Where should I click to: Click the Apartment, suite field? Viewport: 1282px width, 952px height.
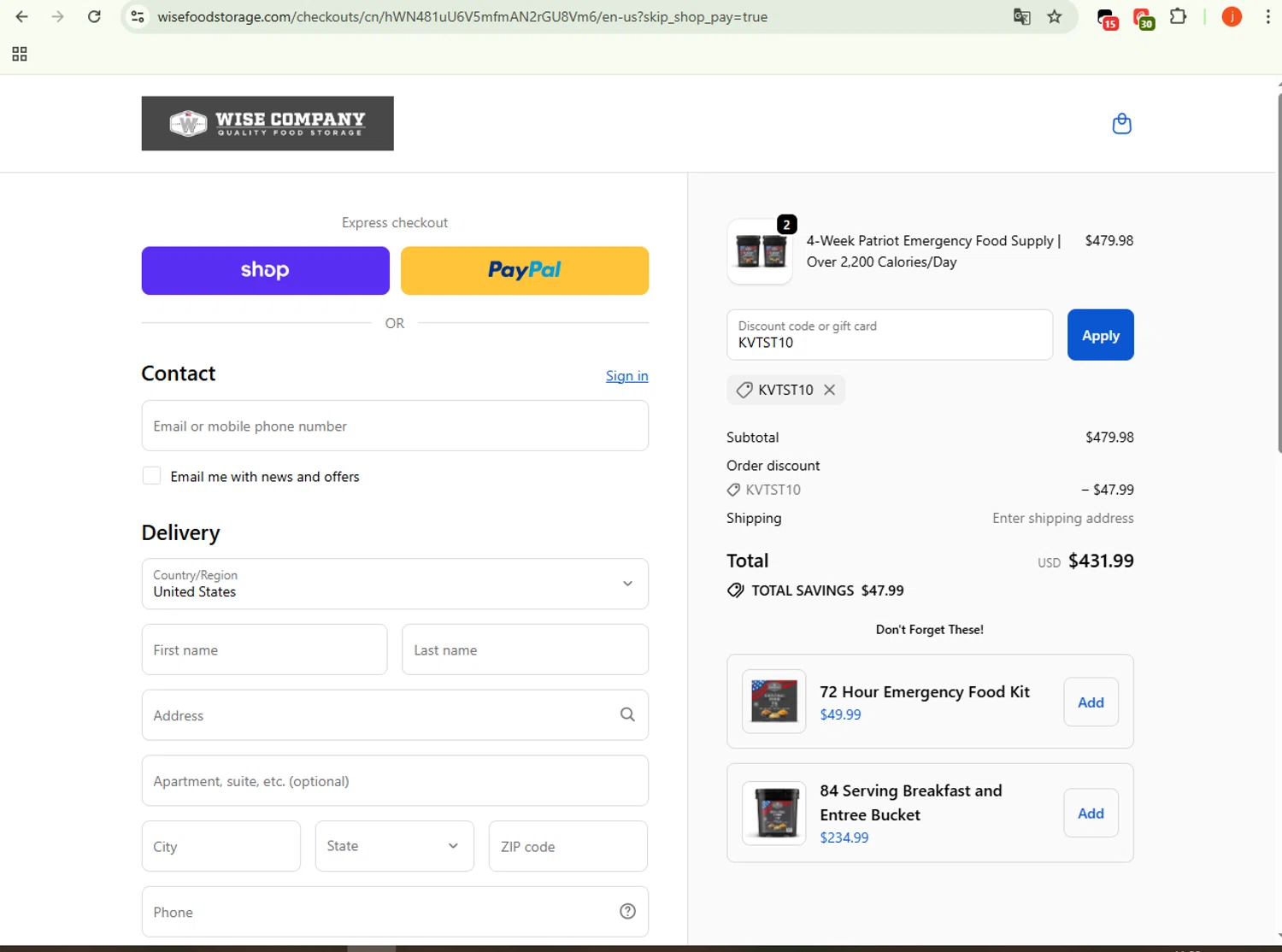click(x=395, y=780)
